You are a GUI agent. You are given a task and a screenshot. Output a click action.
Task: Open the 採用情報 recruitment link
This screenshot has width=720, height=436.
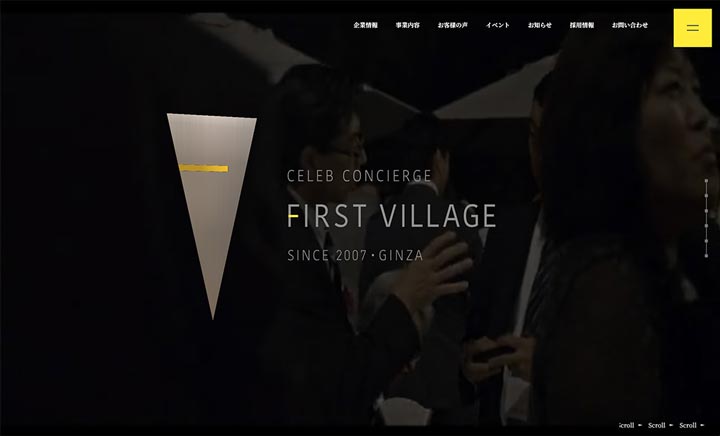click(582, 25)
